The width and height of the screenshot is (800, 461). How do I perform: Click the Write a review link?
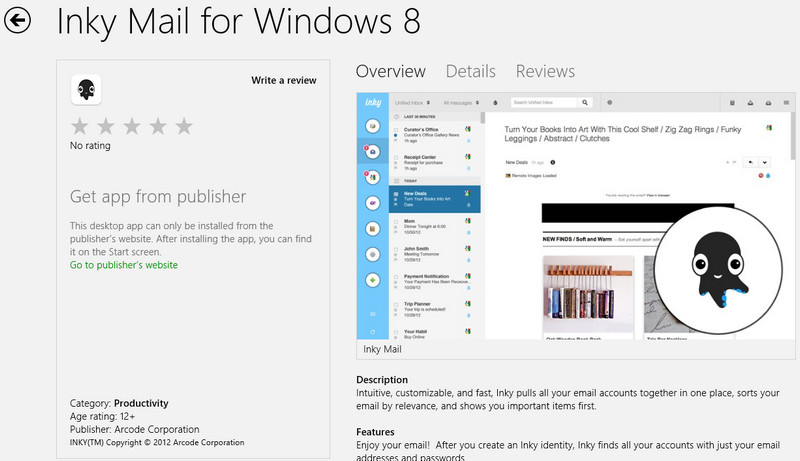point(284,80)
